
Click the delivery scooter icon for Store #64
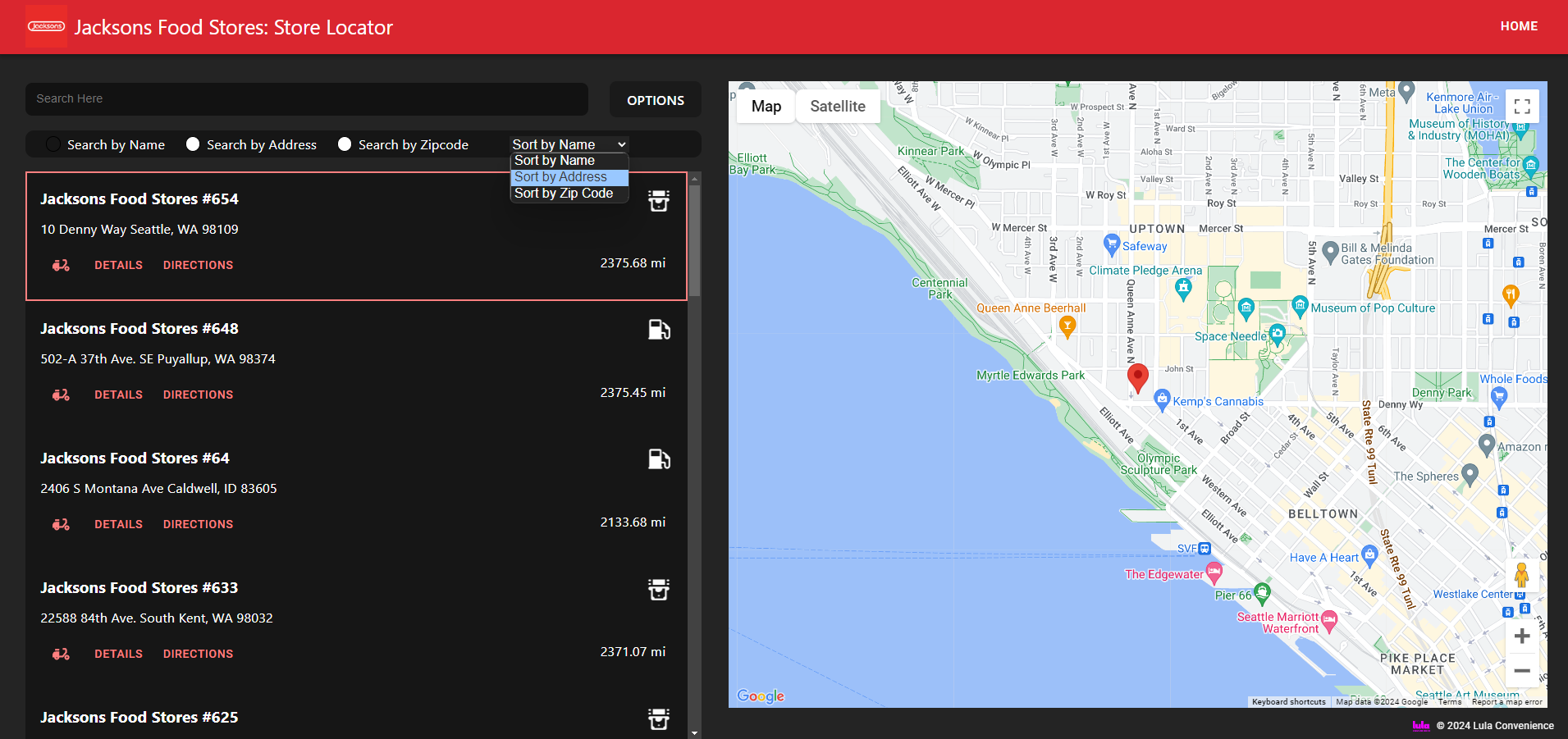point(62,524)
